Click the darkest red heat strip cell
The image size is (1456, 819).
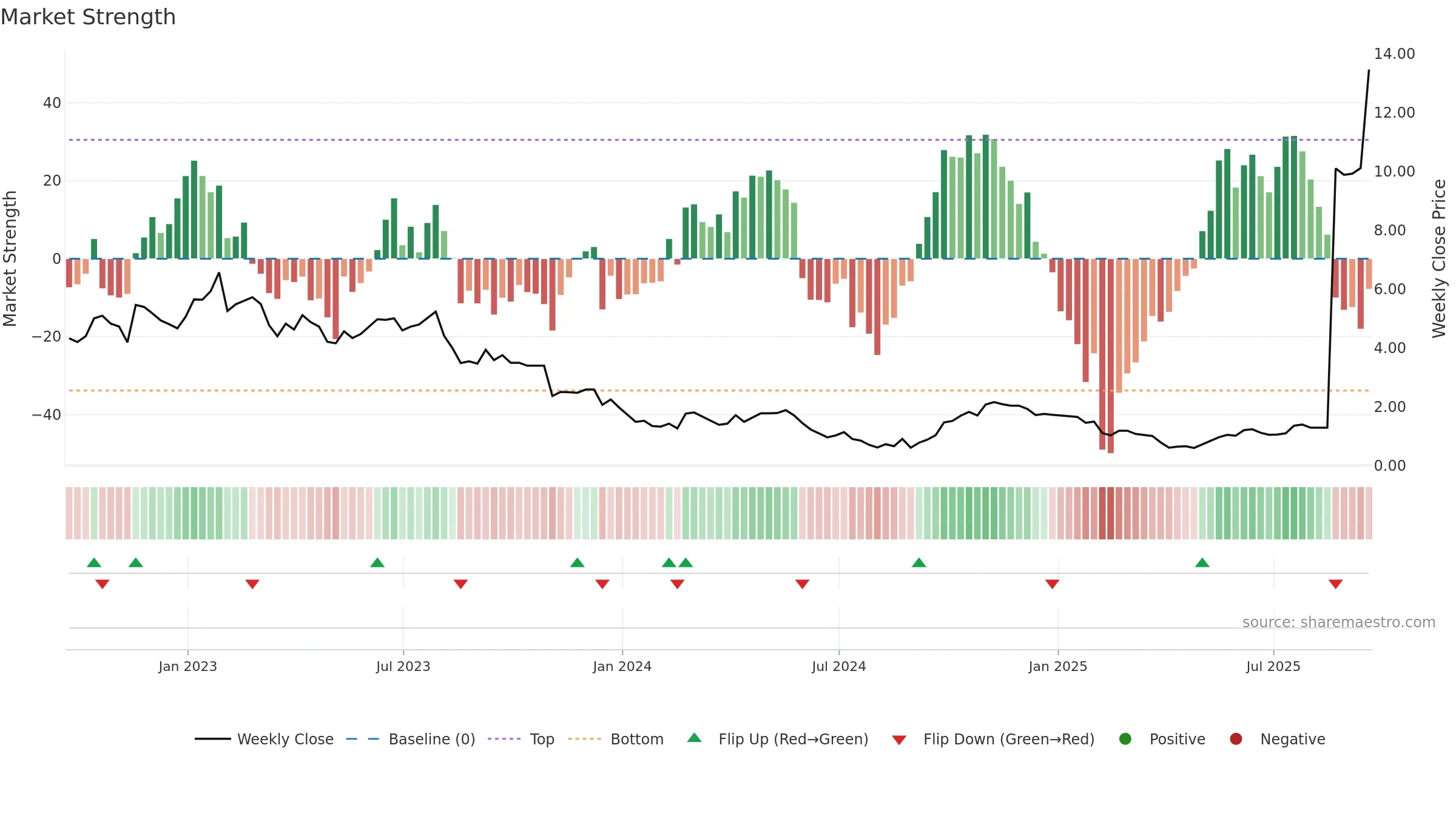[x=1111, y=513]
